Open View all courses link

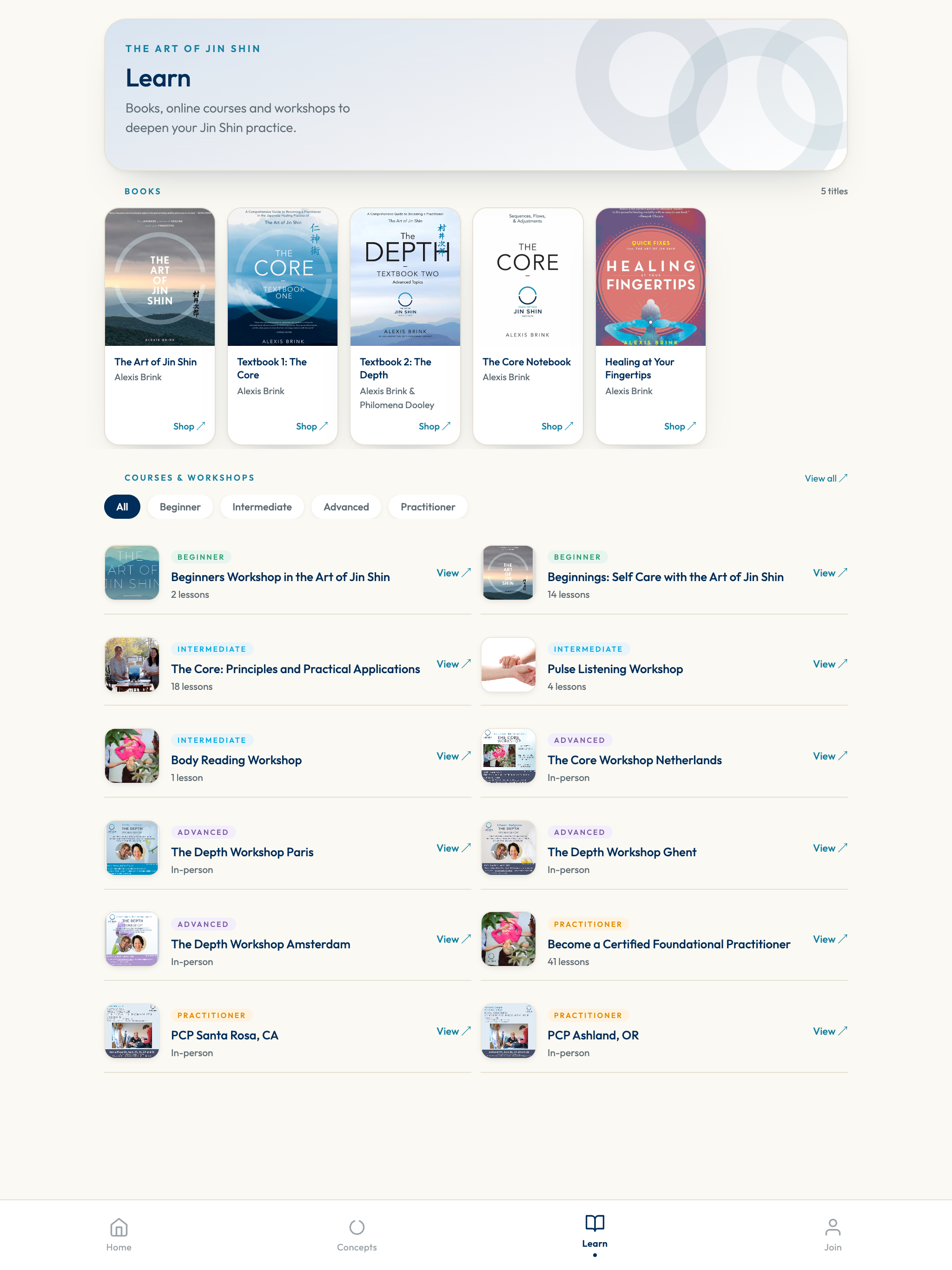[x=826, y=478]
